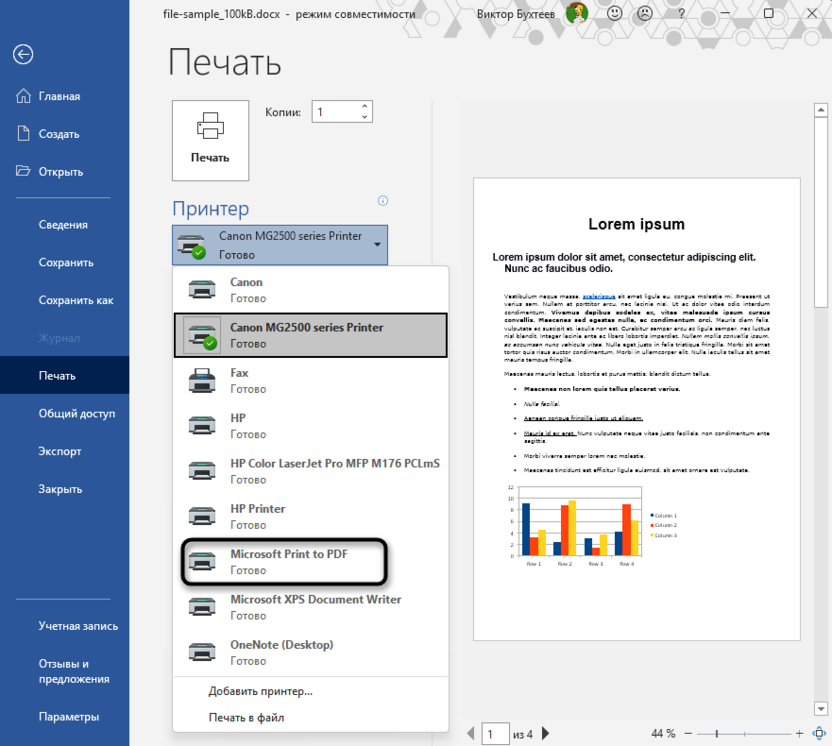
Task: Click the OneNote (Desktop) printer icon
Action: tap(202, 652)
